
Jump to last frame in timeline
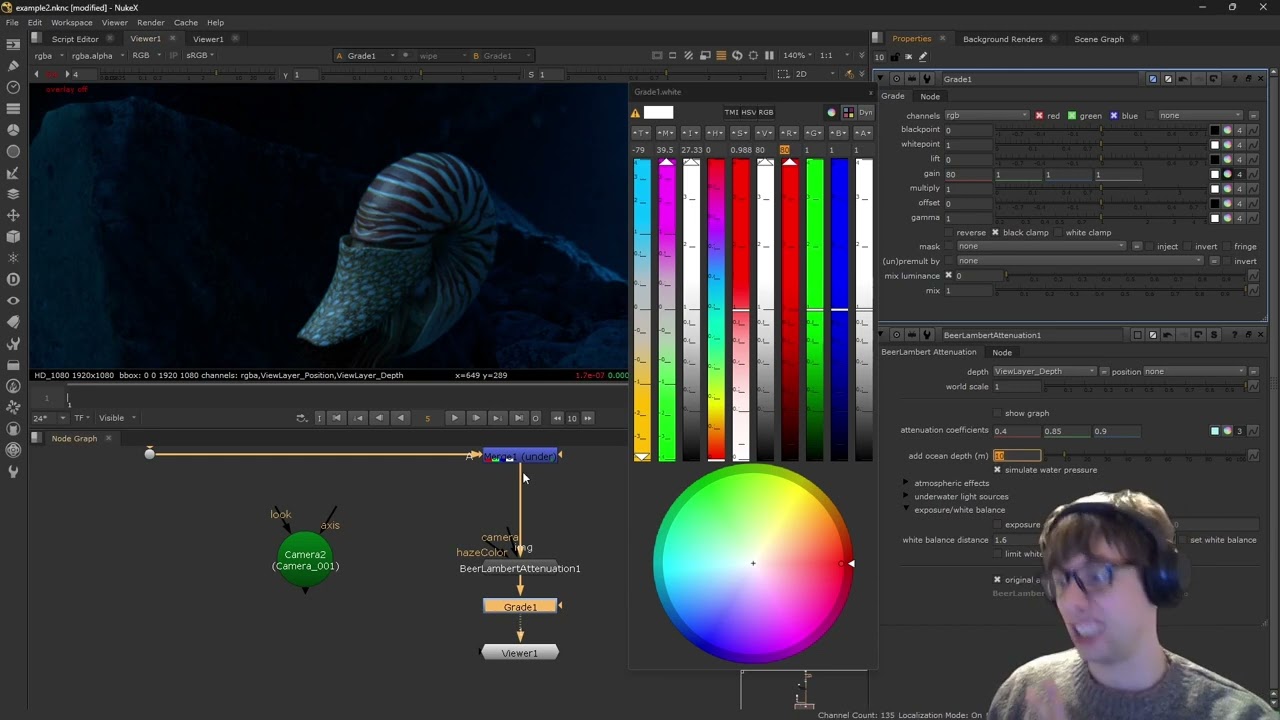[518, 418]
